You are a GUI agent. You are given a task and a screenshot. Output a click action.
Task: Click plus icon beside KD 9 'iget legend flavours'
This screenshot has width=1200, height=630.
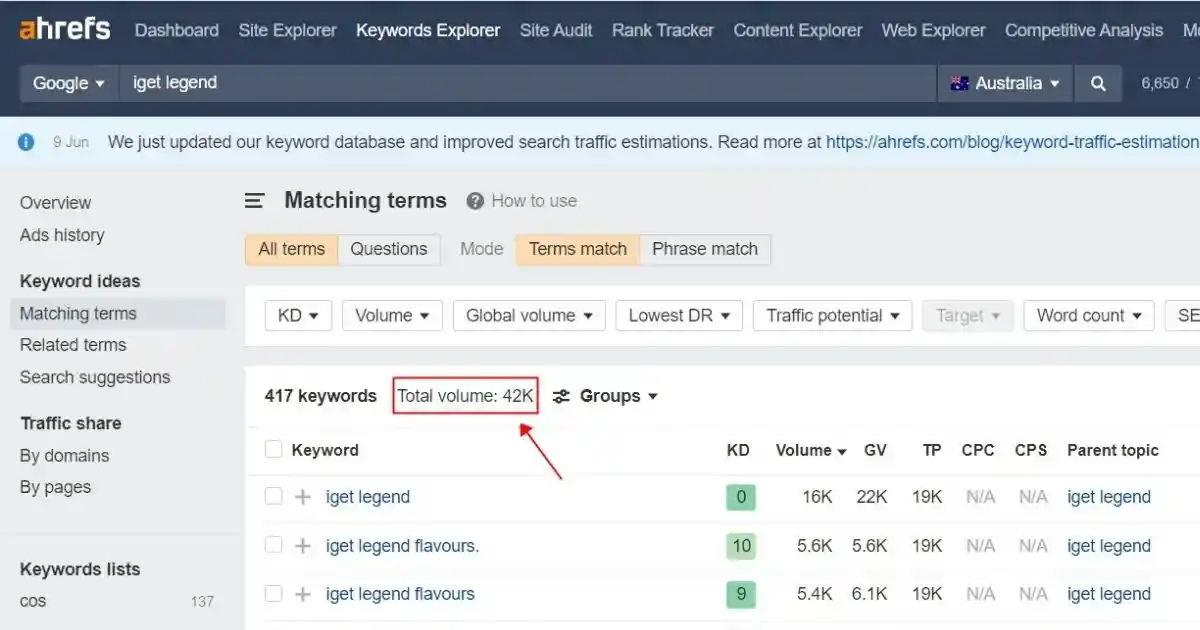tap(303, 594)
